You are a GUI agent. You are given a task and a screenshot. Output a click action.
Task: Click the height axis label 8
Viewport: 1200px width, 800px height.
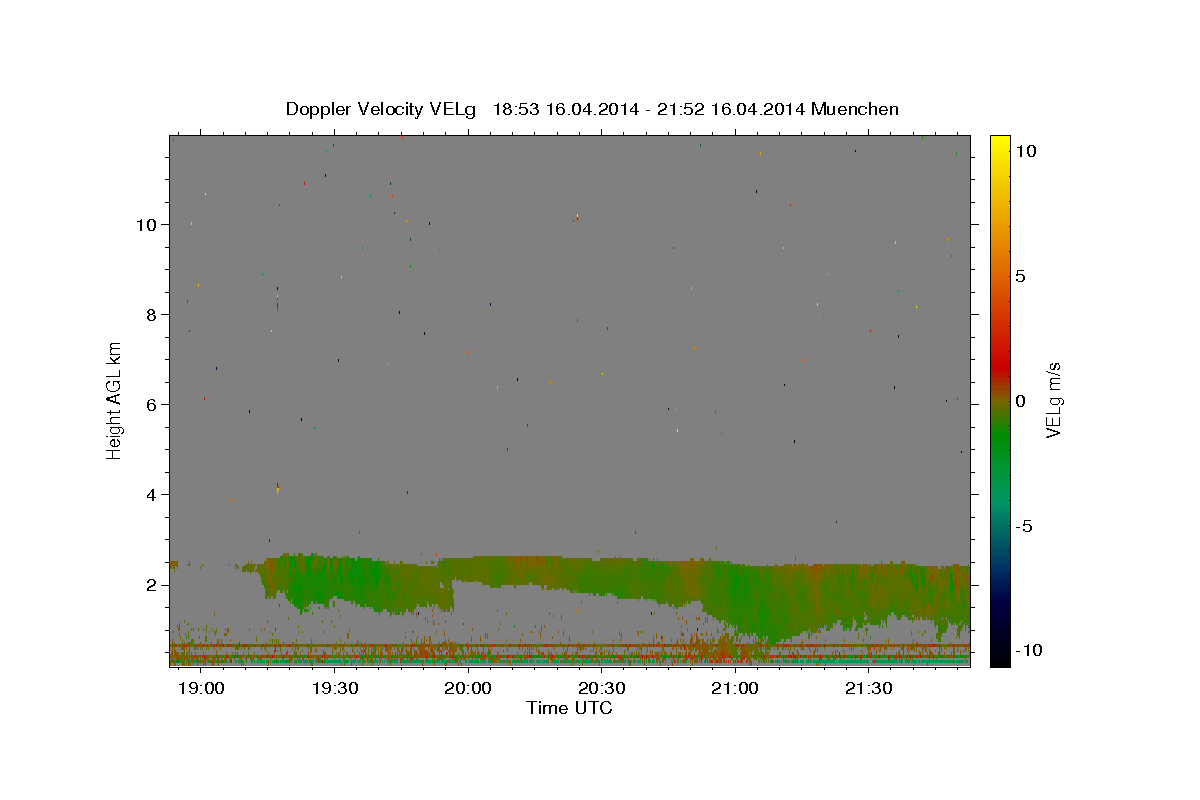(x=152, y=315)
